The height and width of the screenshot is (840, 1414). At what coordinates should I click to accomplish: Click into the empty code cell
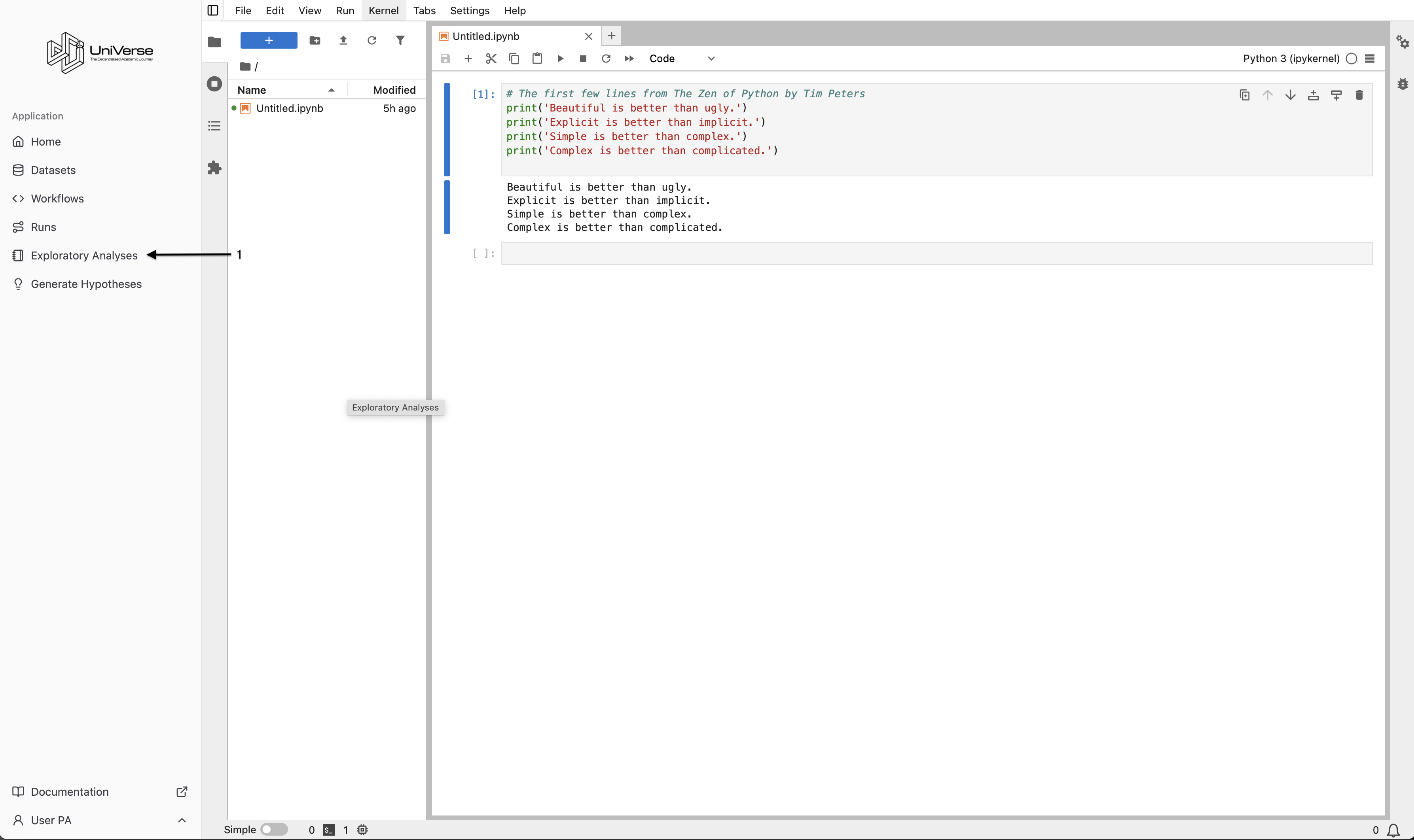tap(936, 254)
